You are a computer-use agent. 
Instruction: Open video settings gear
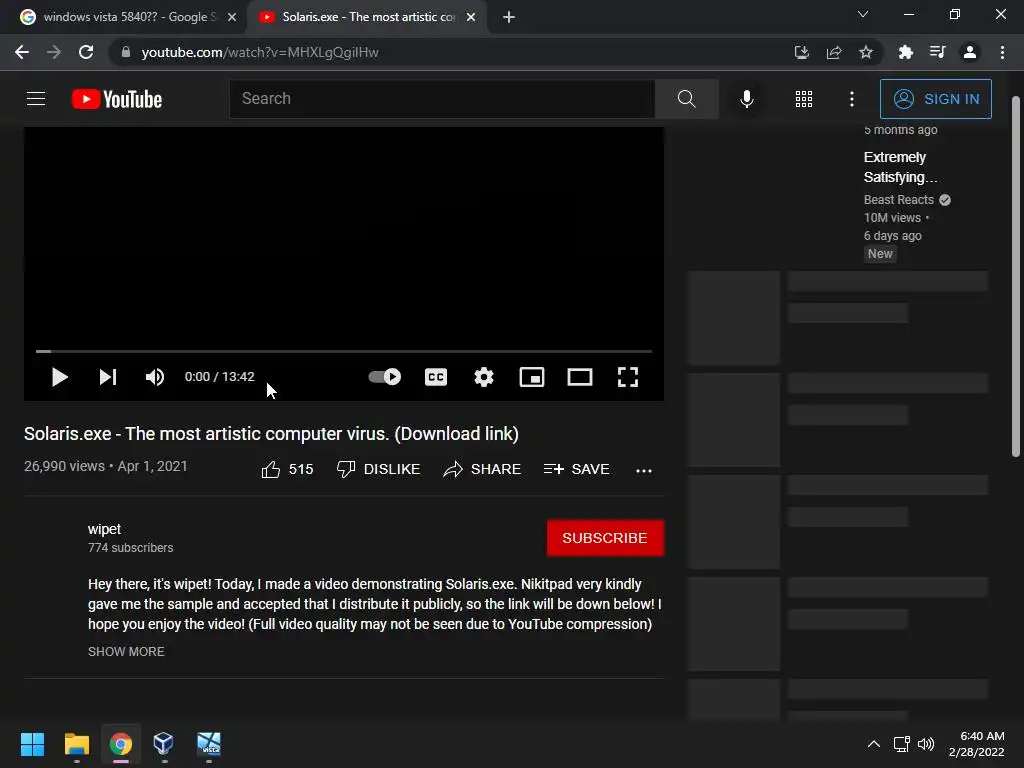484,377
